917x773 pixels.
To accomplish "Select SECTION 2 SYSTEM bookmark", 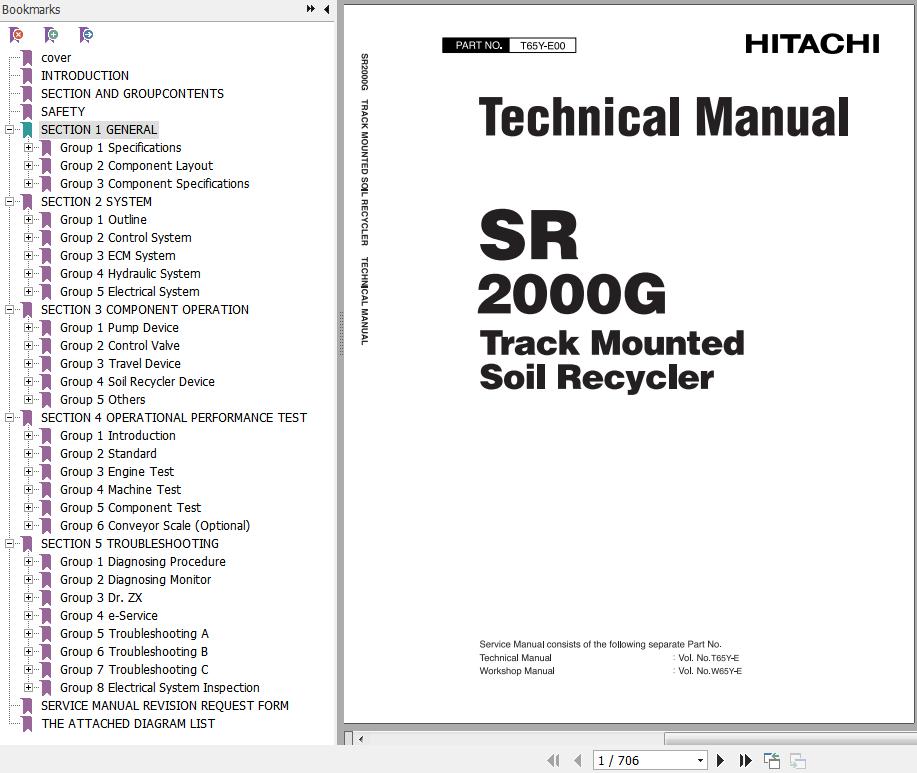I will tap(96, 202).
